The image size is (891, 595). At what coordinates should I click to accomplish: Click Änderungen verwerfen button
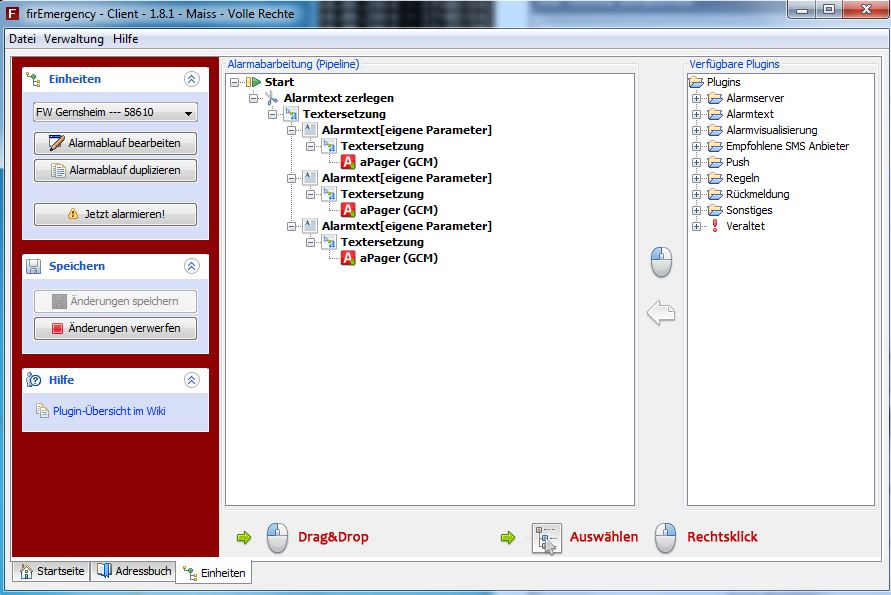(115, 328)
